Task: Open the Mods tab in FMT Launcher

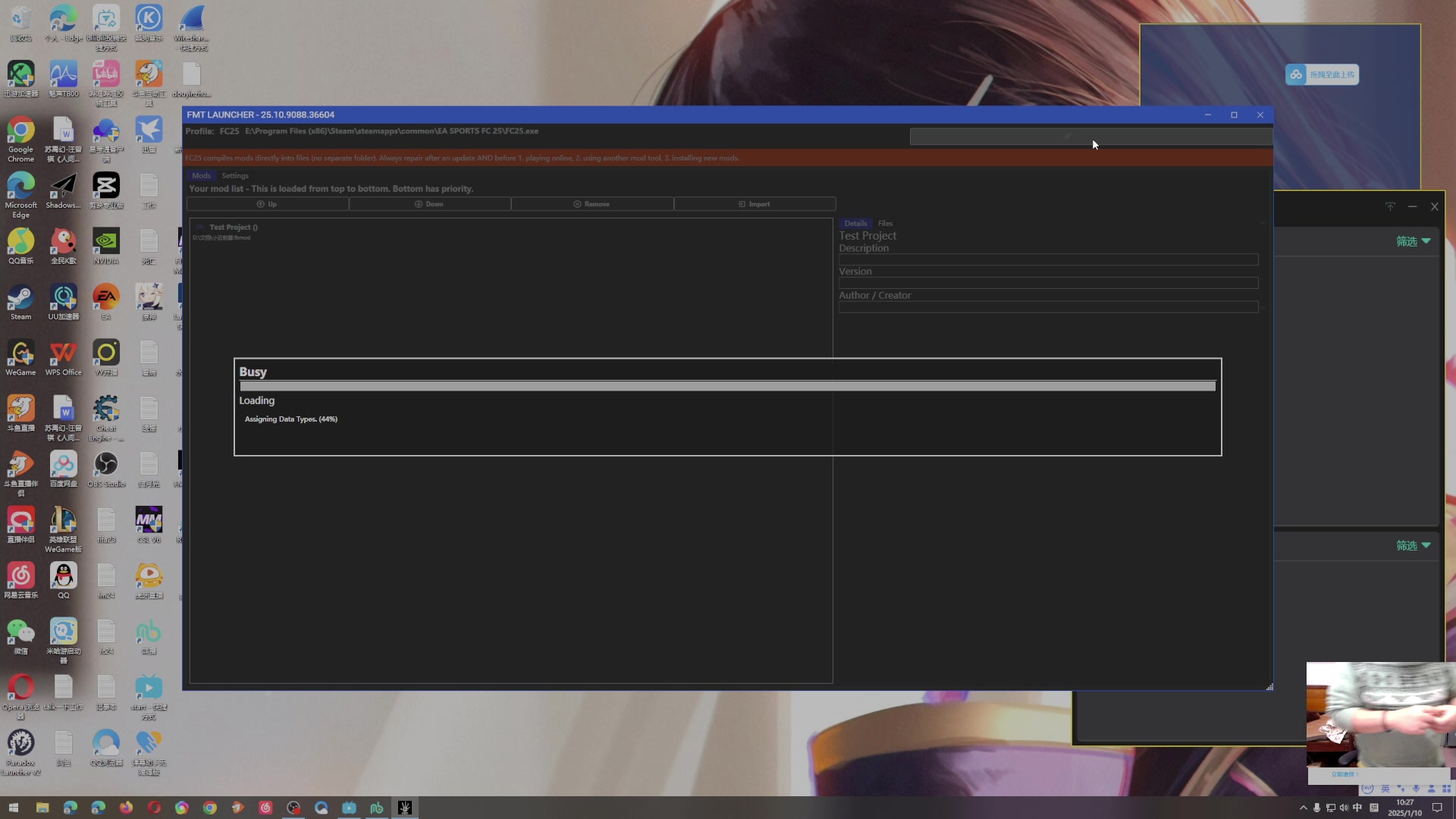Action: [x=201, y=175]
